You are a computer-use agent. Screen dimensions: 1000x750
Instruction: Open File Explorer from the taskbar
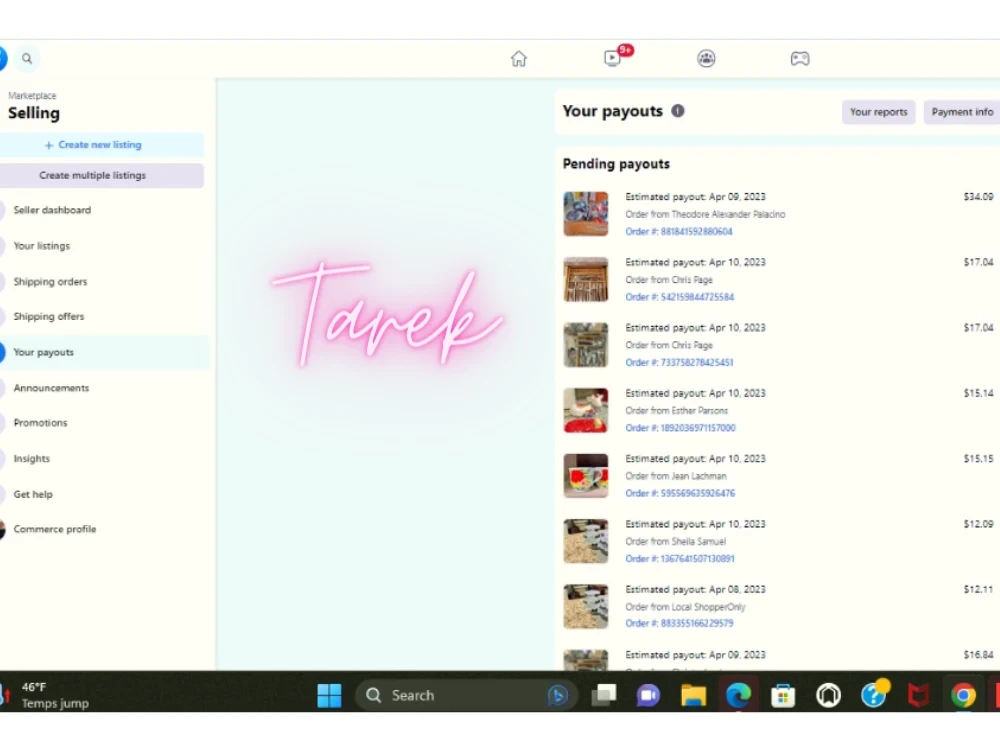coord(693,695)
